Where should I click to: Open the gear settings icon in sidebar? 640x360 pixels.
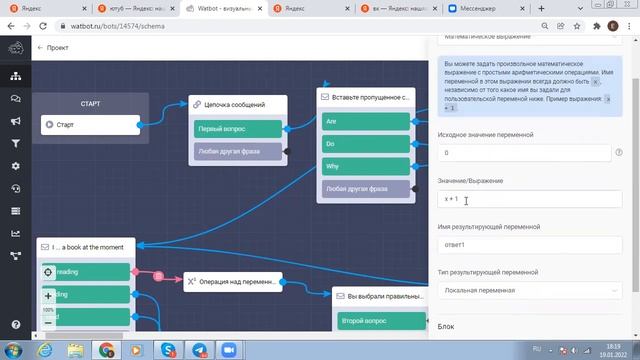[16, 166]
